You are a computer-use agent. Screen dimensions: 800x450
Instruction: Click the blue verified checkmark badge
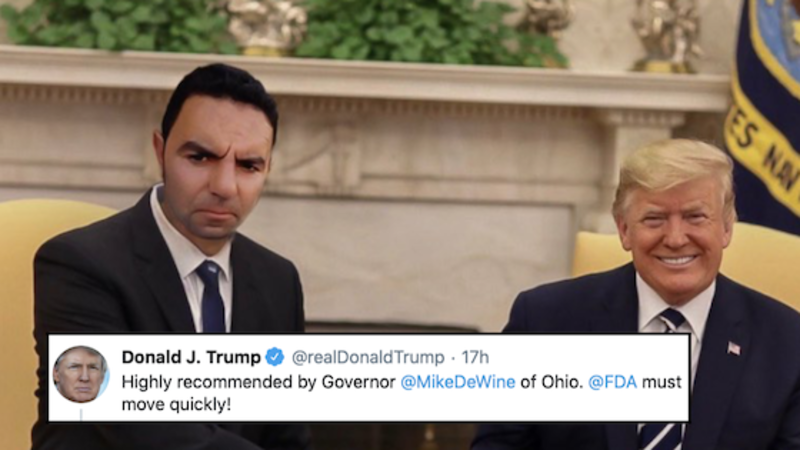(x=275, y=357)
